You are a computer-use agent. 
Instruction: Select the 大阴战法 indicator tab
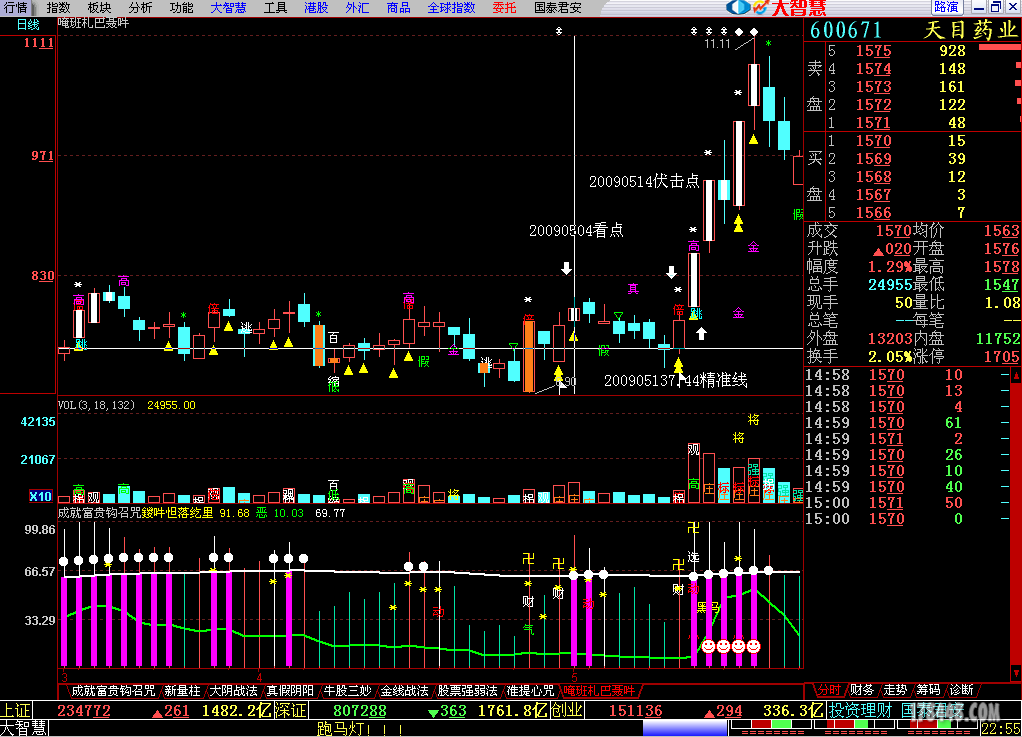[233, 691]
